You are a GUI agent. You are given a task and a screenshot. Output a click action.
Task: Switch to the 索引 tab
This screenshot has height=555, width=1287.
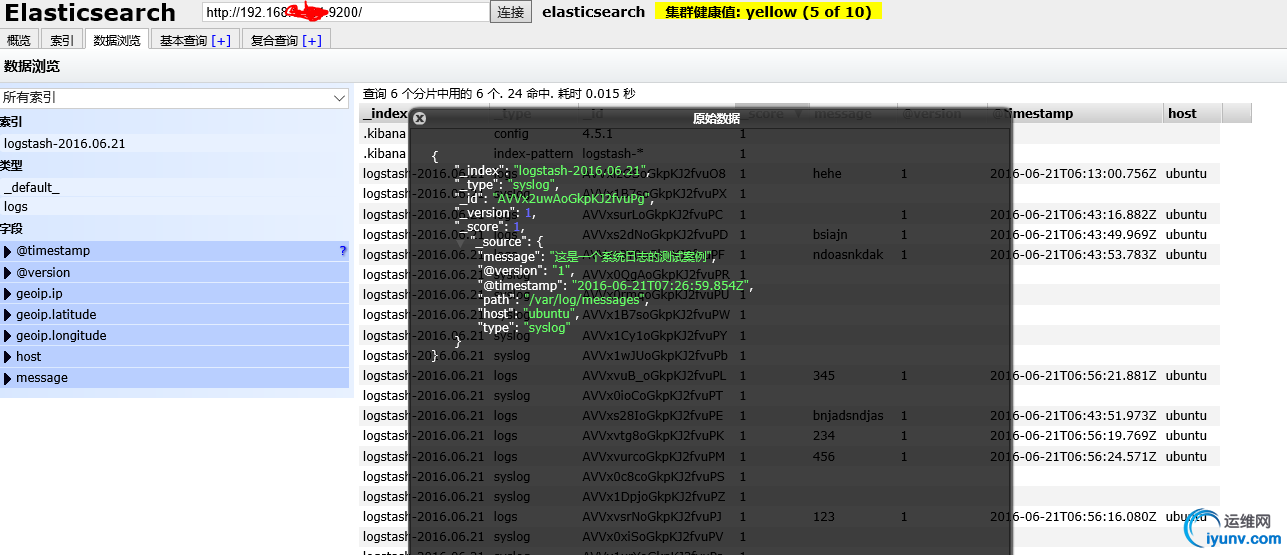point(62,40)
